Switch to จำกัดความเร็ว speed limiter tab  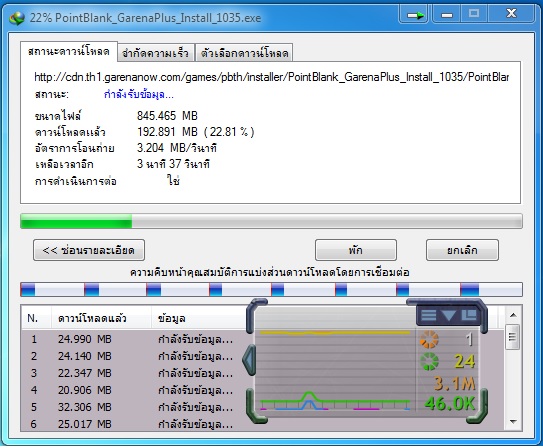(x=155, y=53)
